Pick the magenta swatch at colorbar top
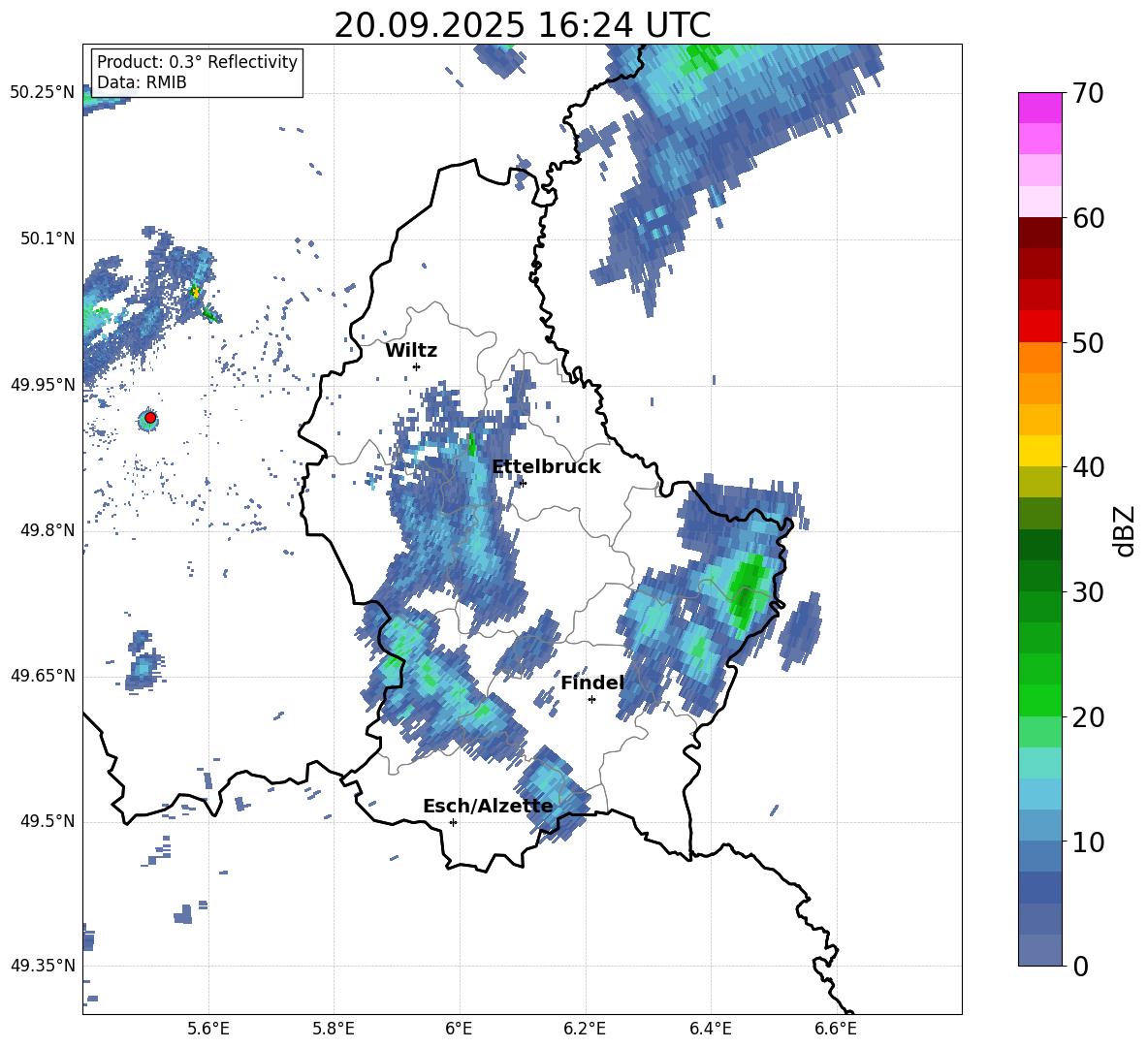Screen dimensions: 1148x1048 [x=1039, y=108]
